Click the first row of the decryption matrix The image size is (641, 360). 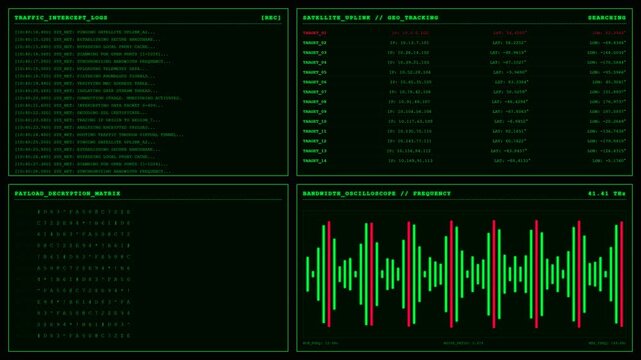coord(84,212)
